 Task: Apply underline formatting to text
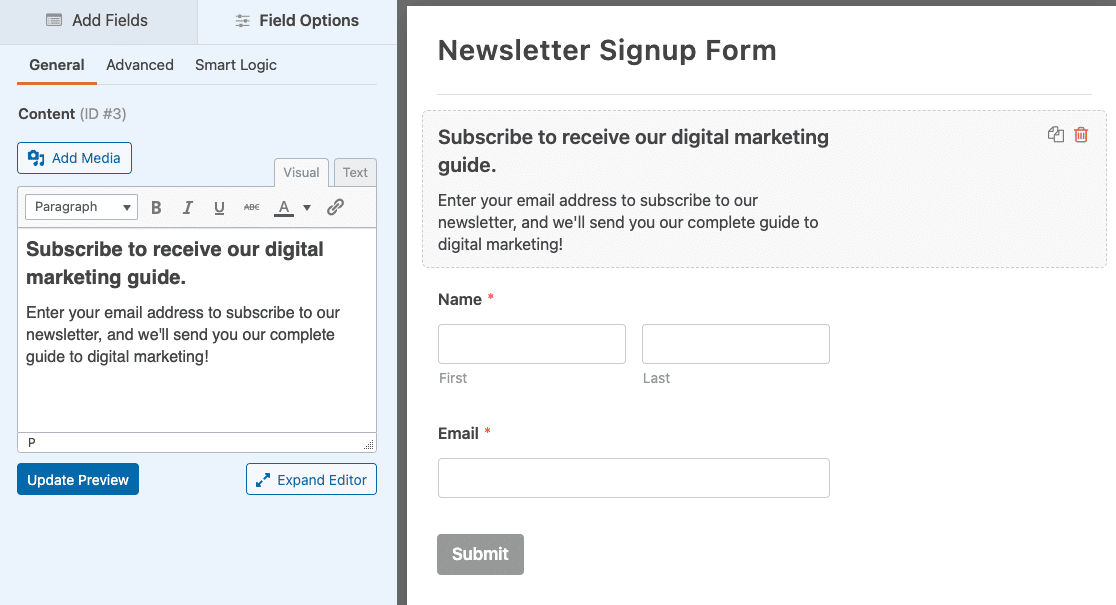coord(219,208)
